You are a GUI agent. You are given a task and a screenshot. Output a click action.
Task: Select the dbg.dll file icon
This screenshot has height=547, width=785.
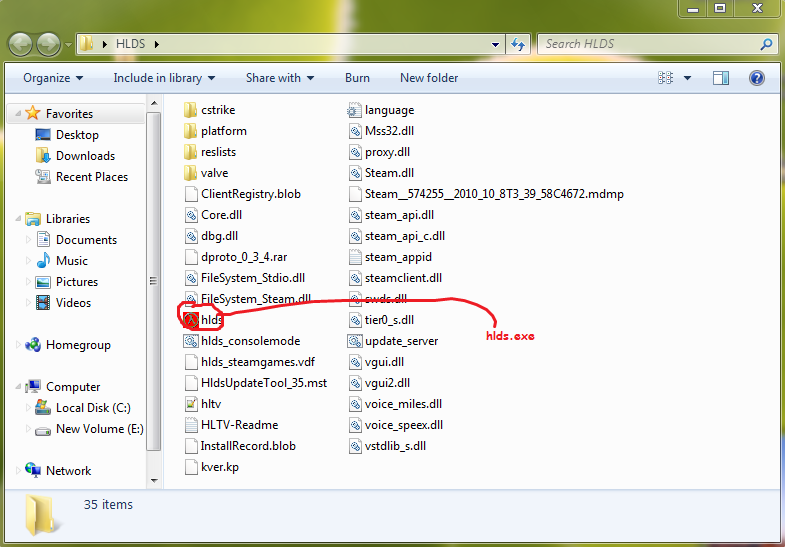pyautogui.click(x=191, y=236)
